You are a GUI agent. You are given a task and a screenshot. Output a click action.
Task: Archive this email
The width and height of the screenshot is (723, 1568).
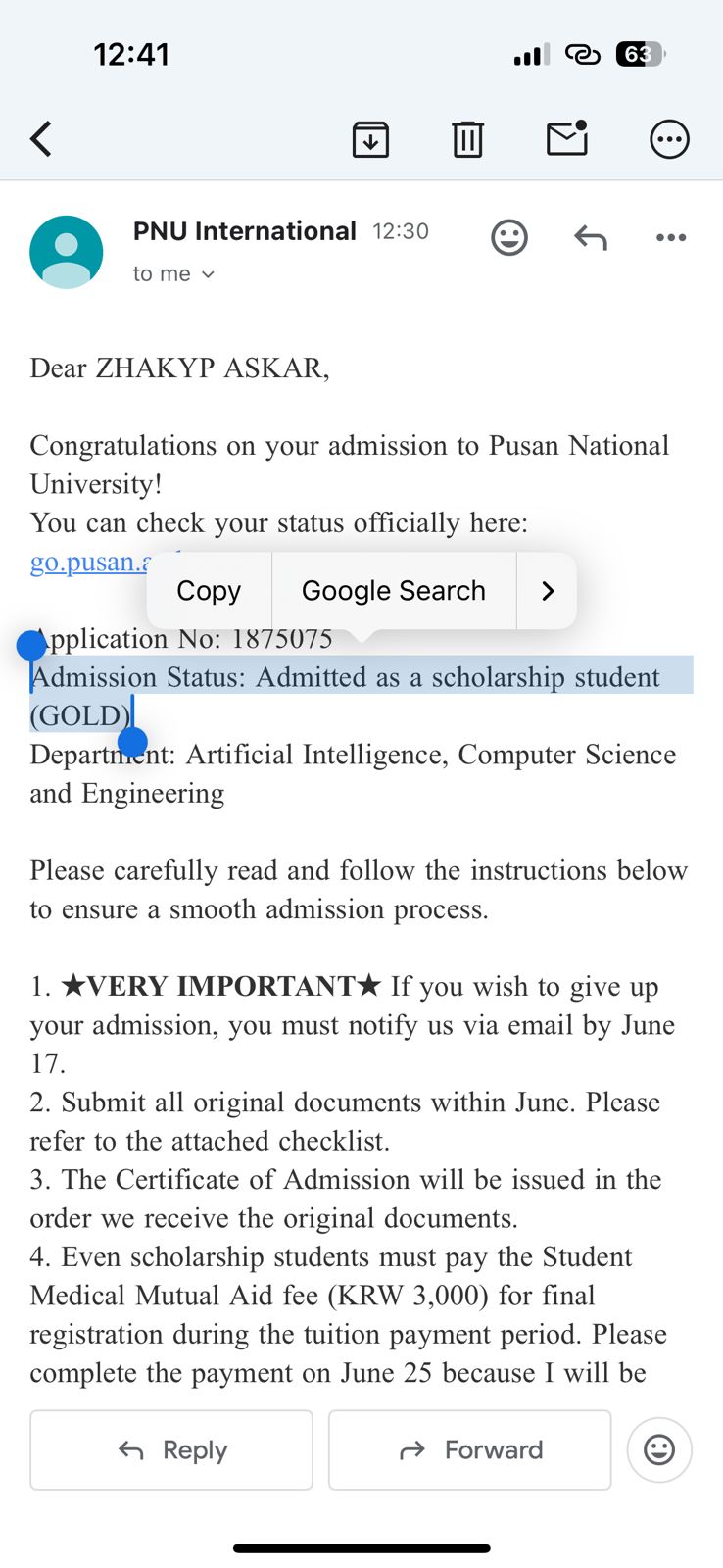point(370,139)
